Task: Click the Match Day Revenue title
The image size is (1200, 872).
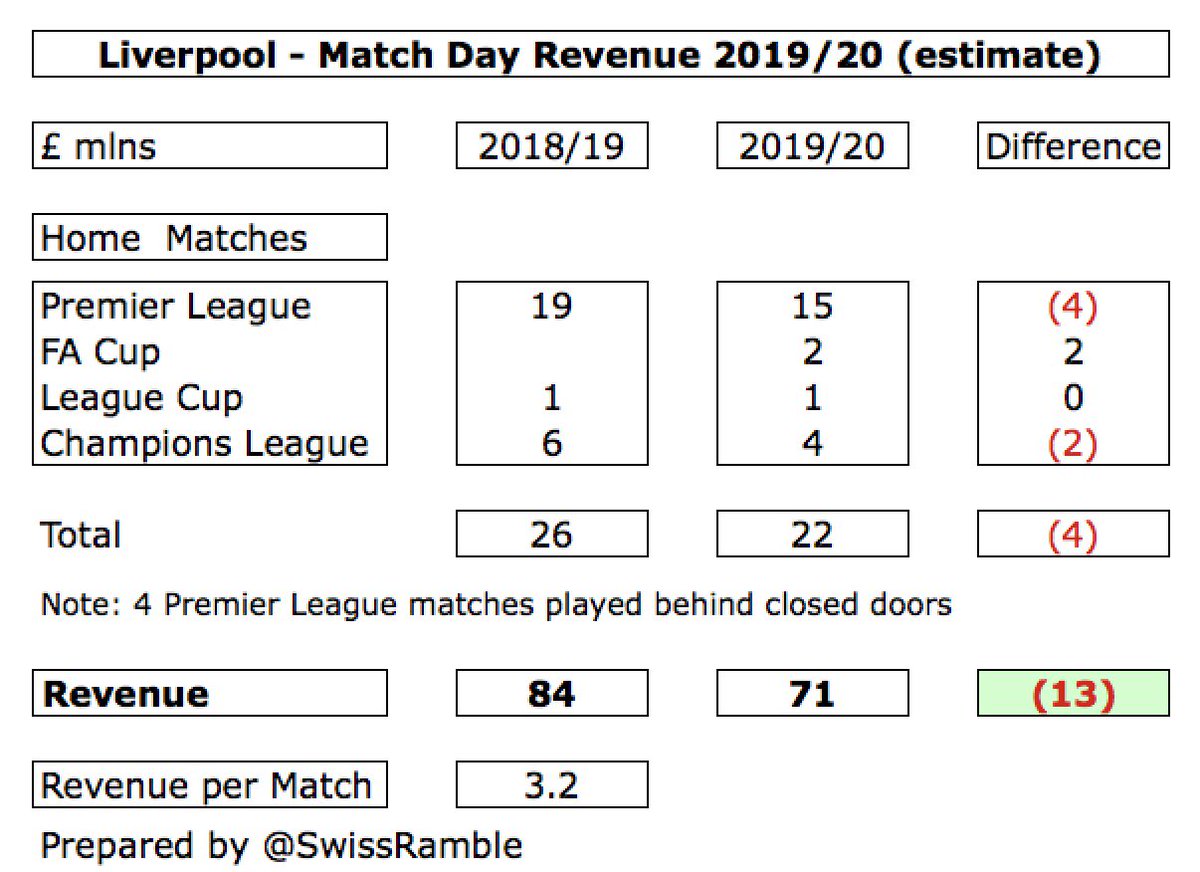Action: [x=600, y=54]
